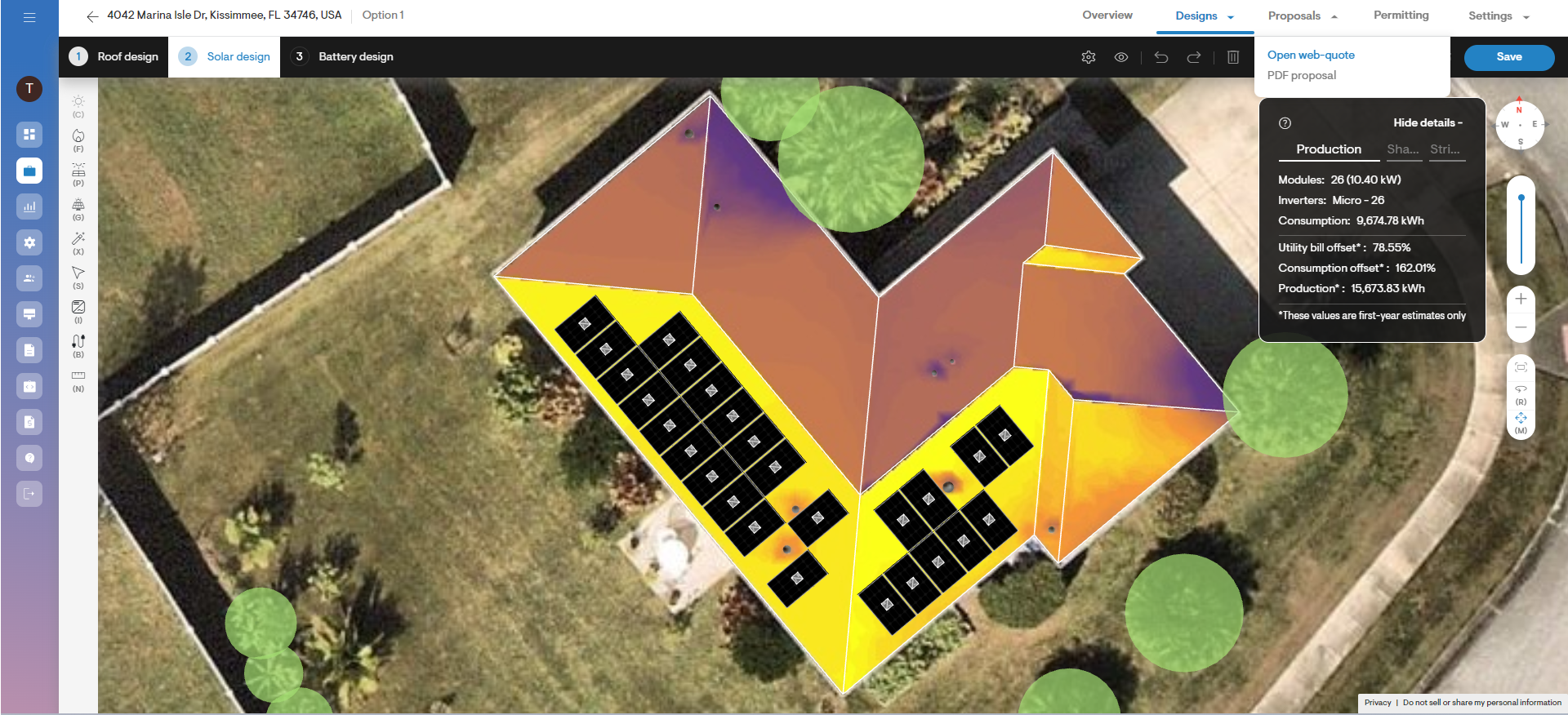The height and width of the screenshot is (715, 1568).
Task: Open design settings gear in toolbar
Action: [1089, 57]
